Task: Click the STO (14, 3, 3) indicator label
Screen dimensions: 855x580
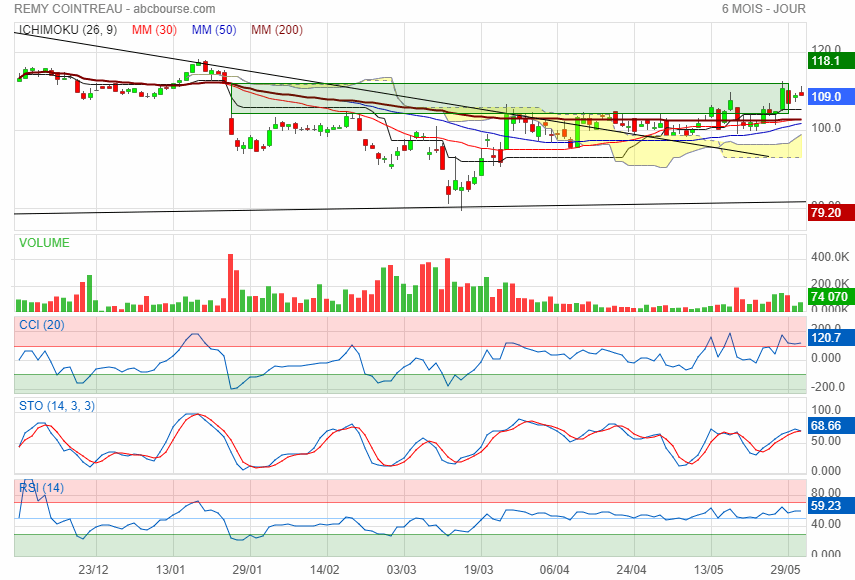Action: pos(57,406)
